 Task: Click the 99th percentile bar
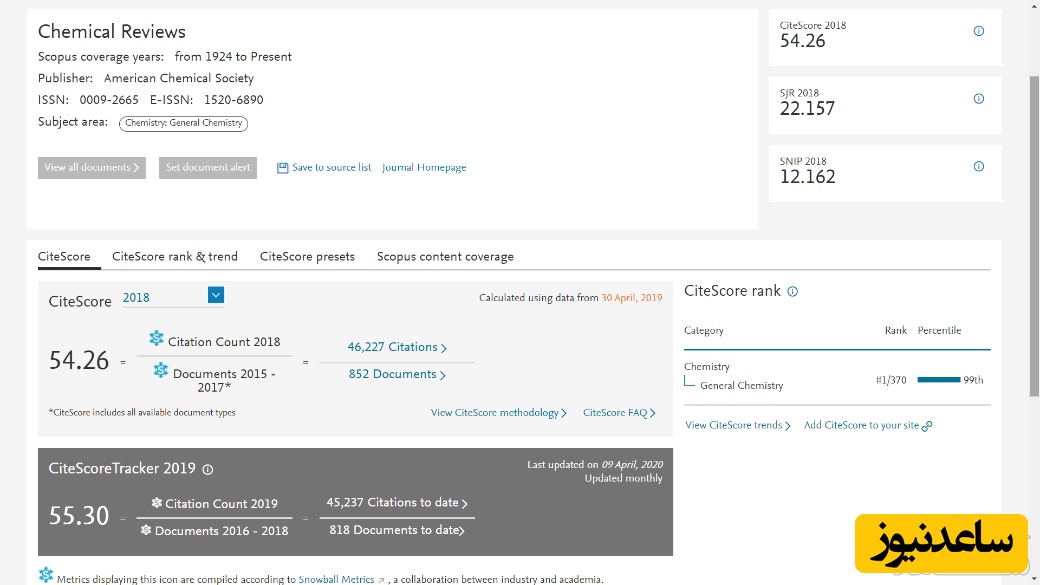(x=938, y=380)
